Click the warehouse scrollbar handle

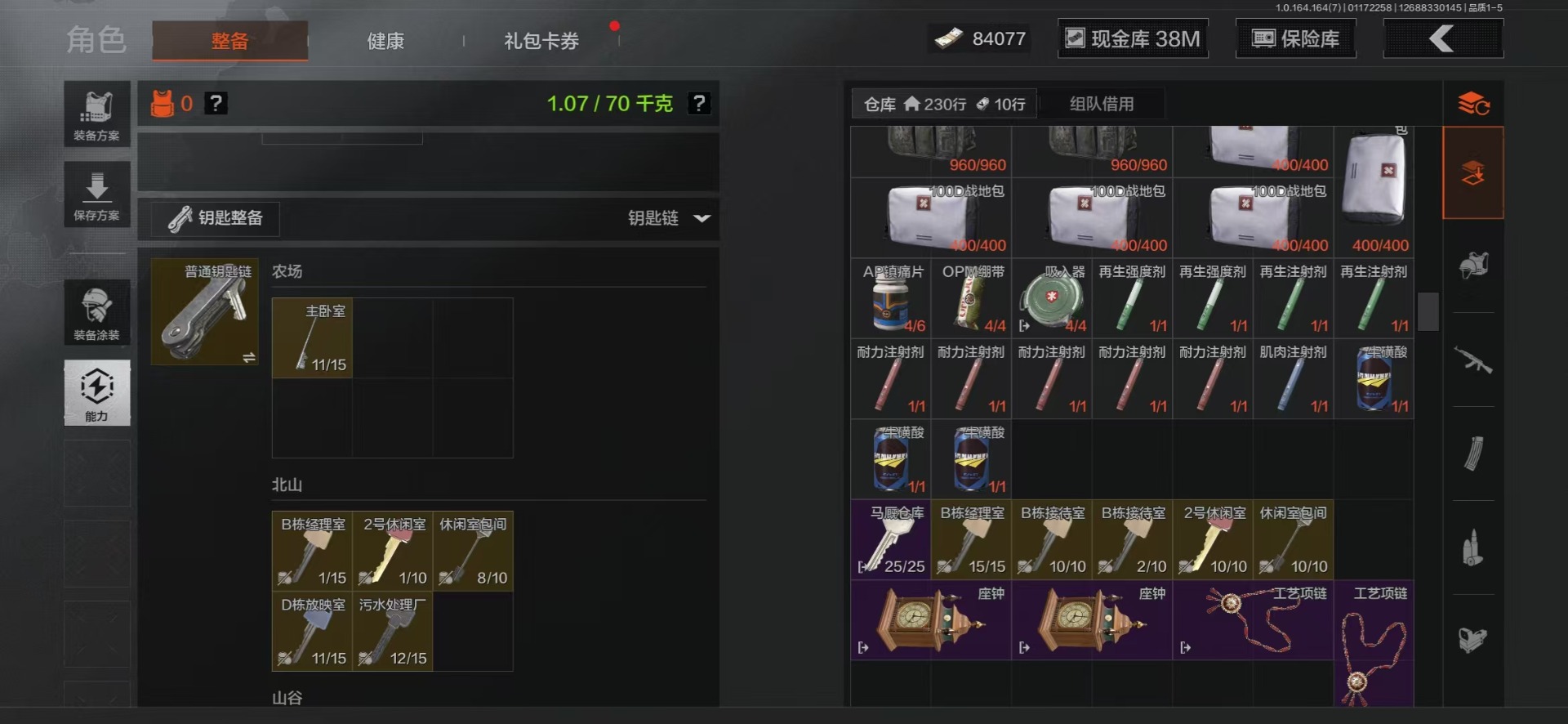pos(1428,311)
